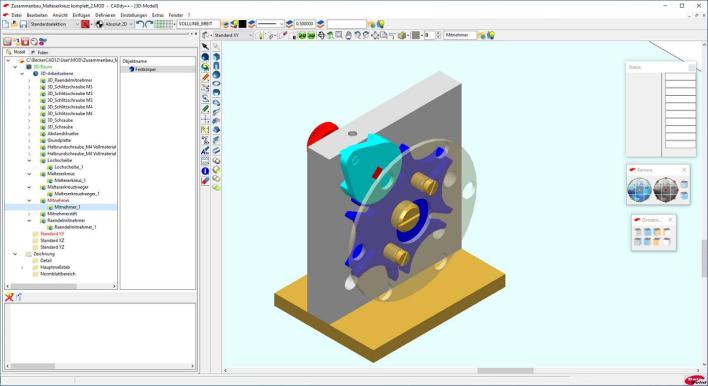This screenshot has height=386, width=708.
Task: Click the Save floppy disk icon
Action: [x=23, y=24]
